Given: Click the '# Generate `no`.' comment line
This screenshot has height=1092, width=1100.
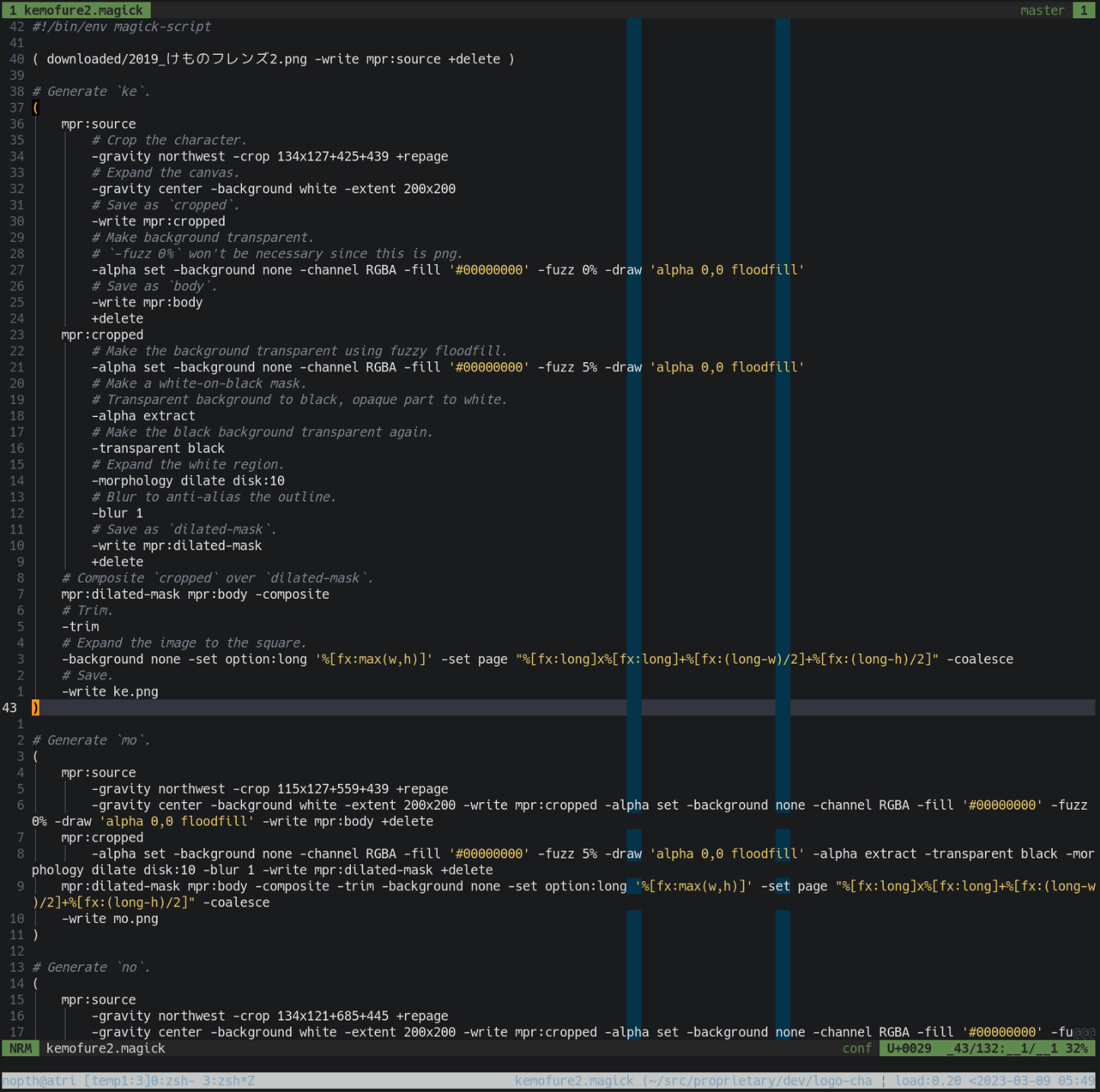Looking at the screenshot, I should click(91, 967).
